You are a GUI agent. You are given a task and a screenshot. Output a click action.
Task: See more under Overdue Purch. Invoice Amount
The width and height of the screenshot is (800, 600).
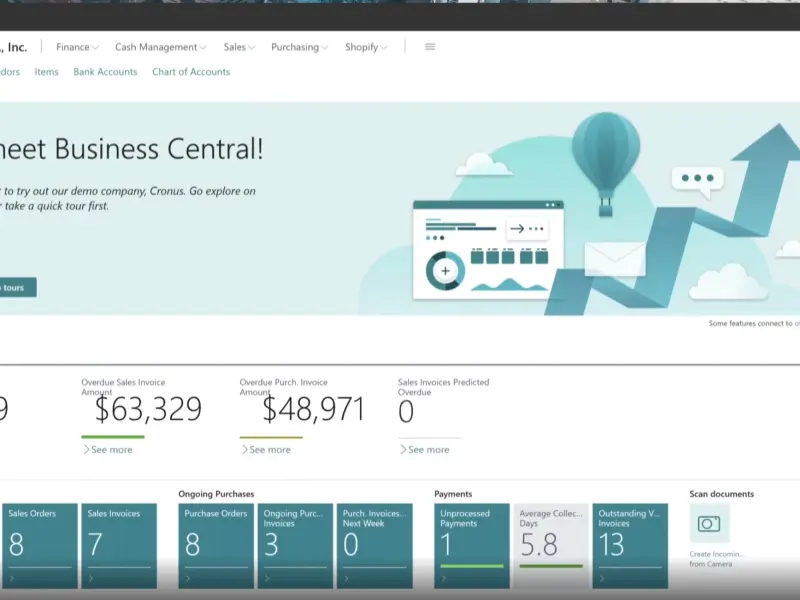(266, 450)
